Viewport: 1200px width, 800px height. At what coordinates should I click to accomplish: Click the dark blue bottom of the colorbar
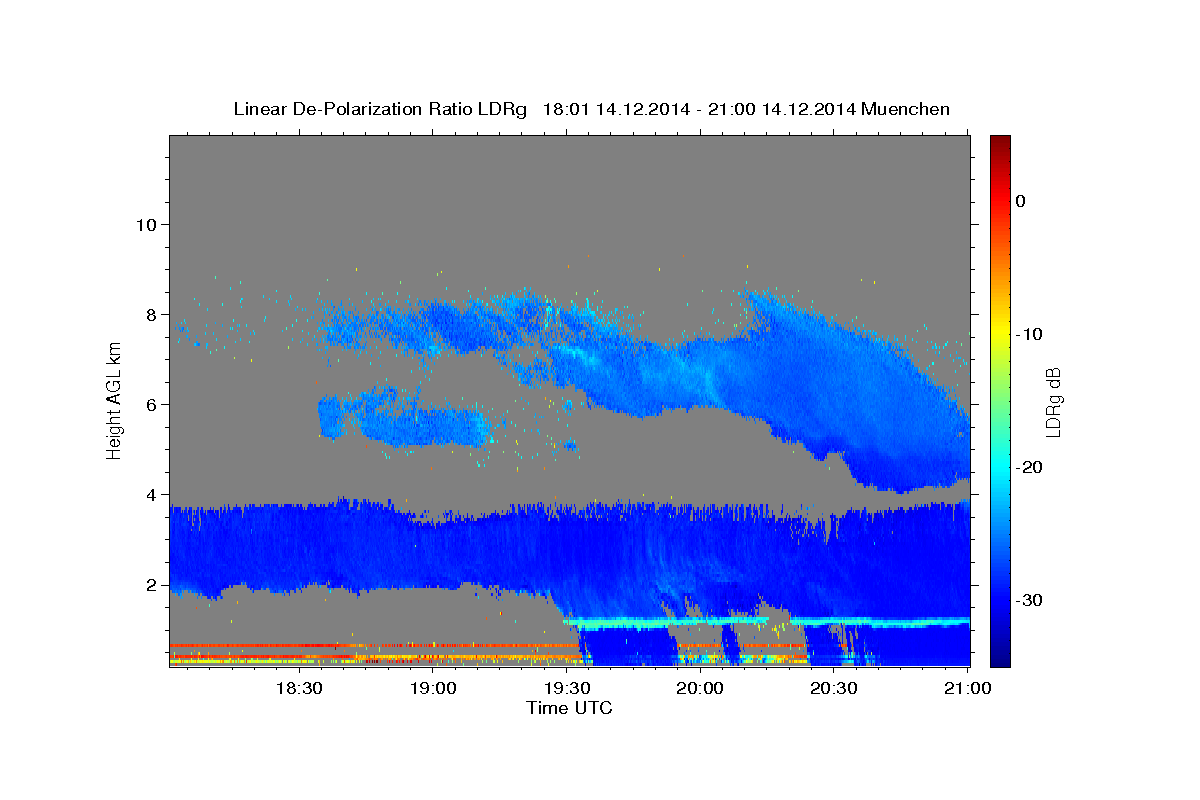pyautogui.click(x=1000, y=656)
